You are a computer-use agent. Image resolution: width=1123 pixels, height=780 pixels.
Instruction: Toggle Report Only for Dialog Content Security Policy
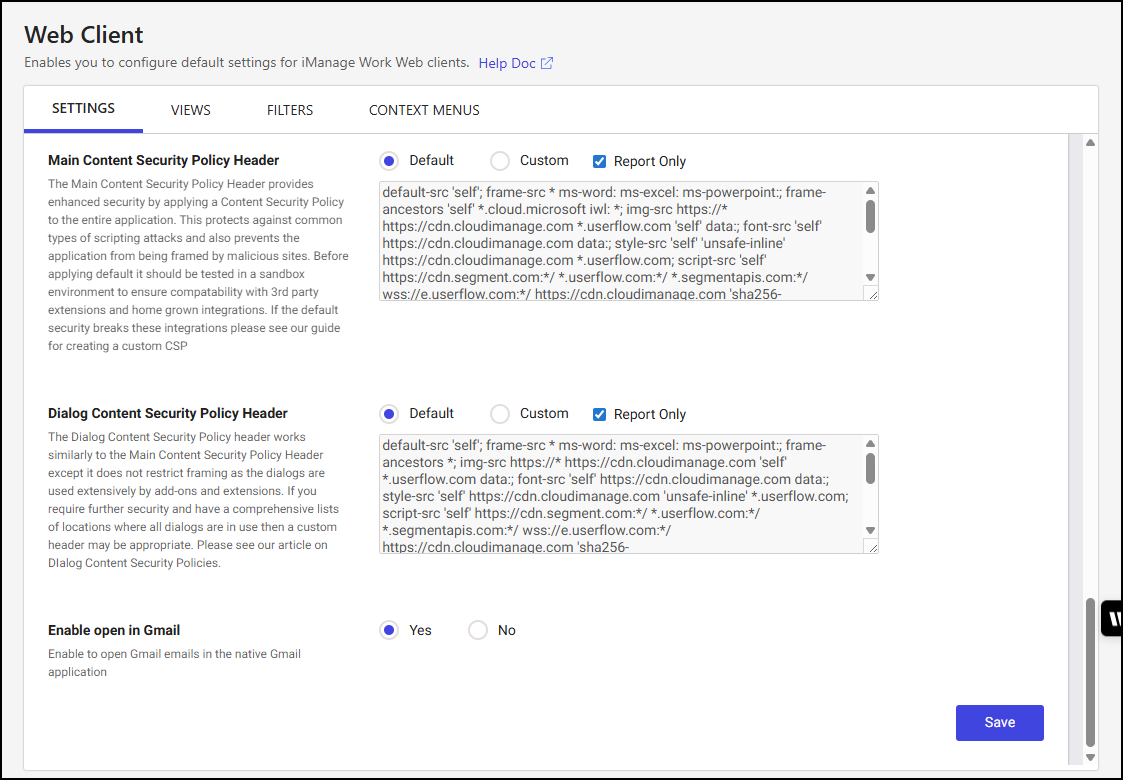pyautogui.click(x=599, y=415)
